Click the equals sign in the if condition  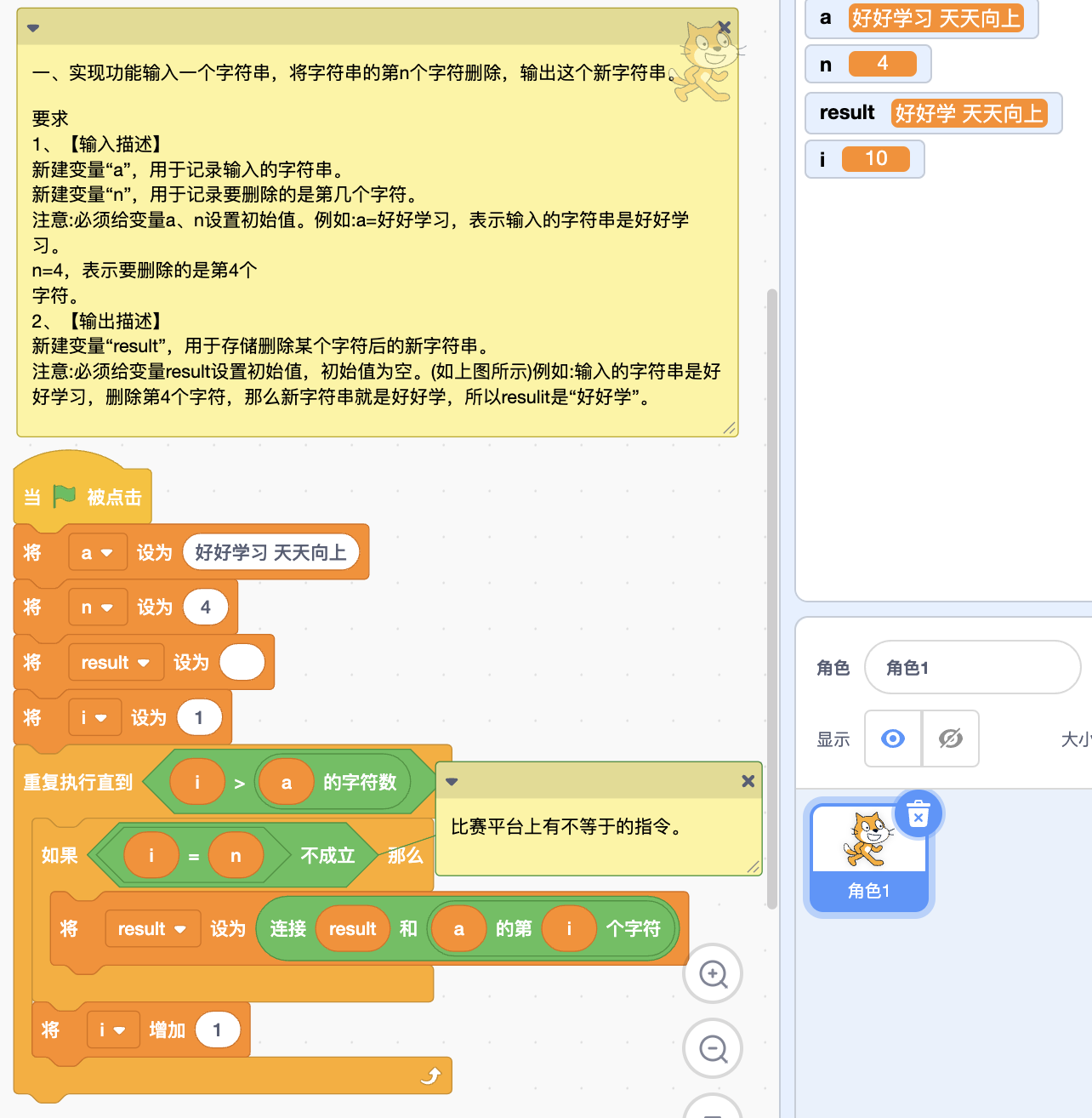pyautogui.click(x=194, y=856)
